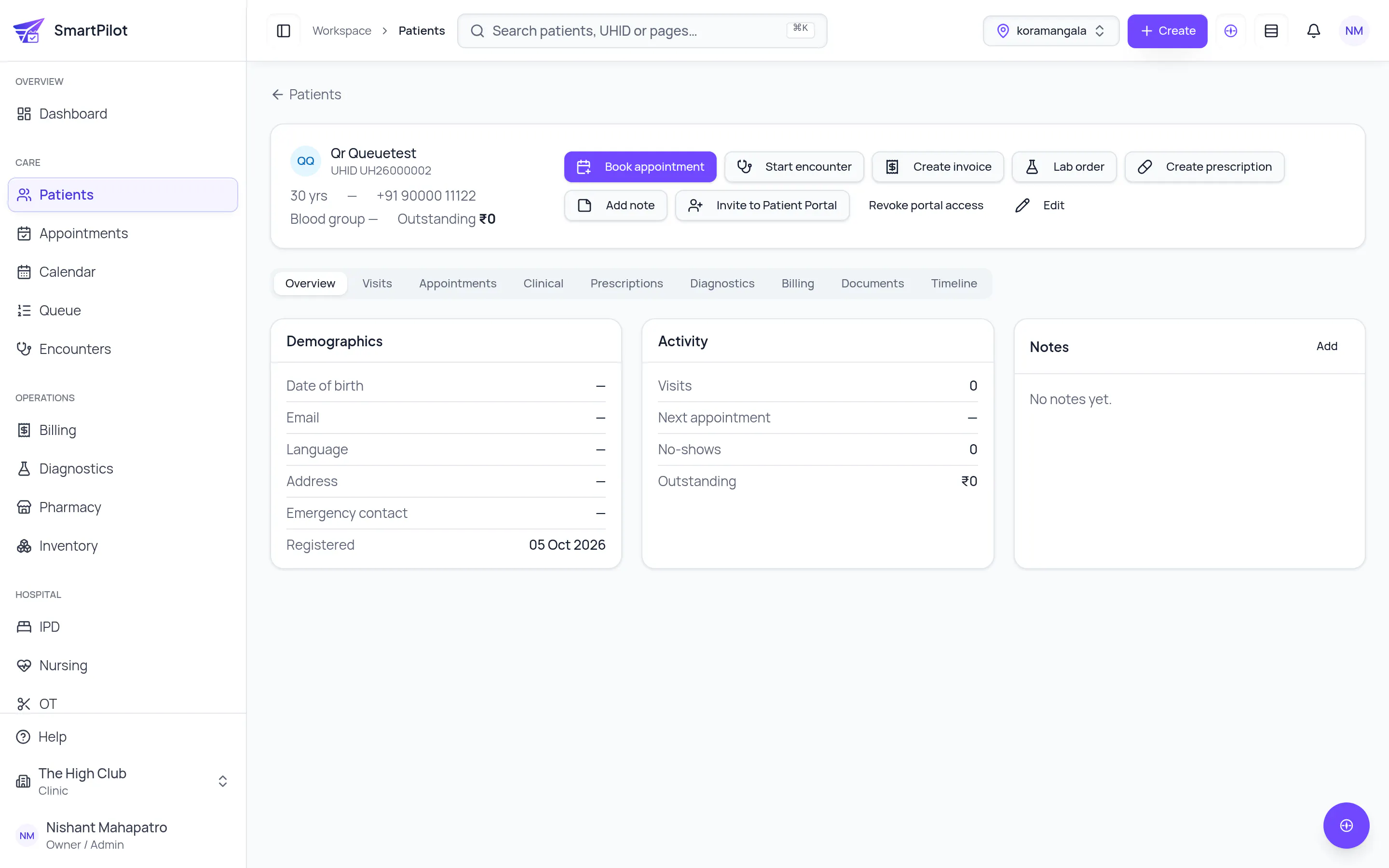This screenshot has width=1389, height=868.
Task: Open the Help page
Action: pos(123,736)
